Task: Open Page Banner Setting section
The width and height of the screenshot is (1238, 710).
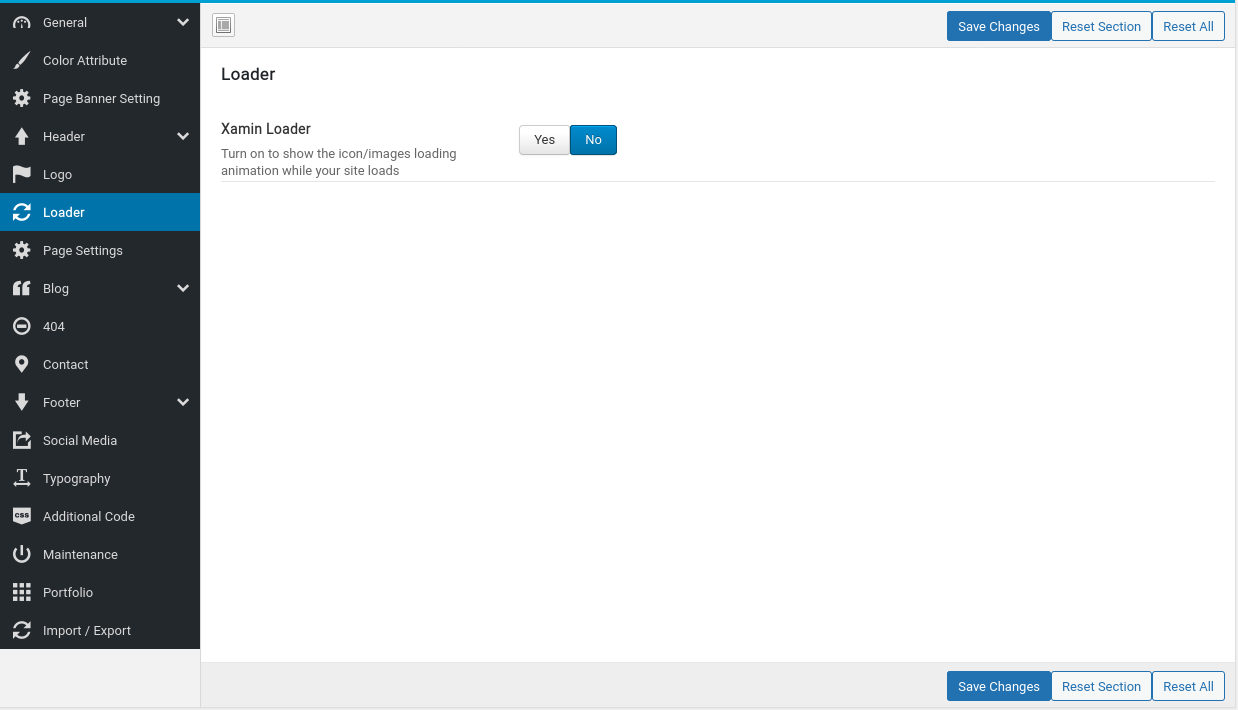Action: coord(100,98)
